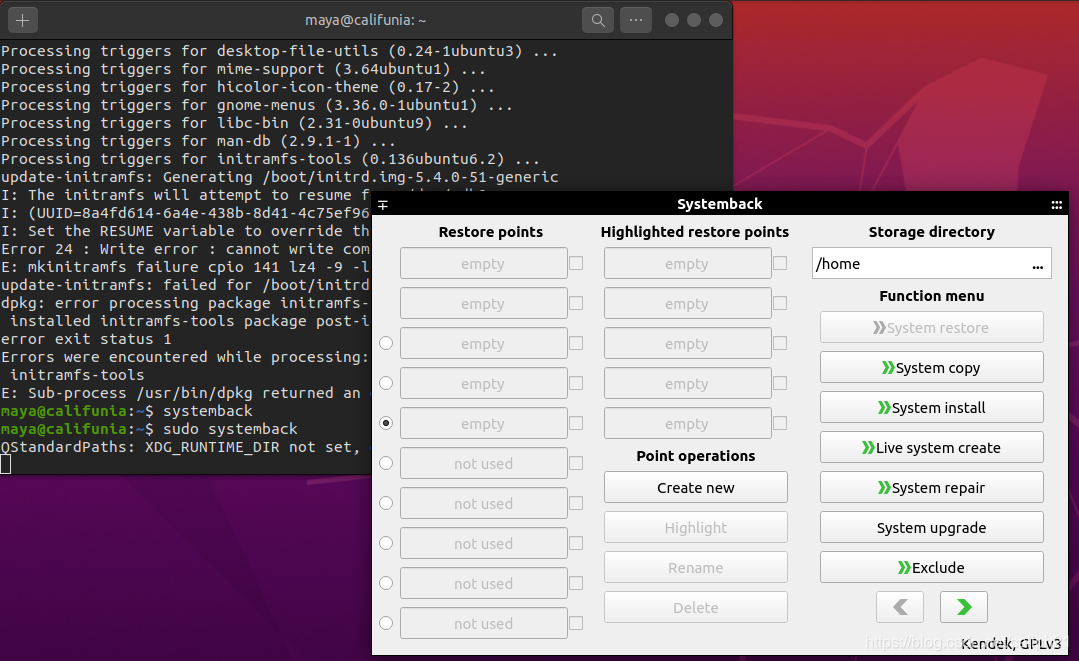Click the first highlighted restore point name field

tap(687, 263)
